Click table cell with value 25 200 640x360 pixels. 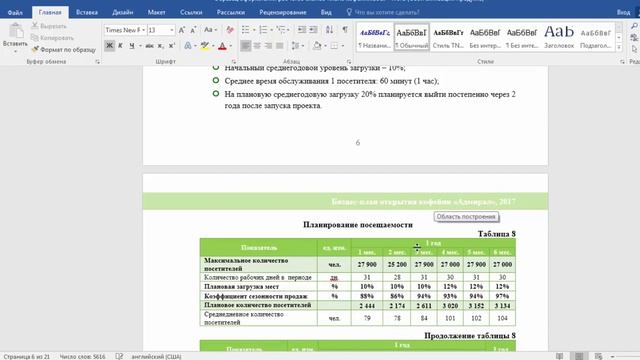(397, 264)
